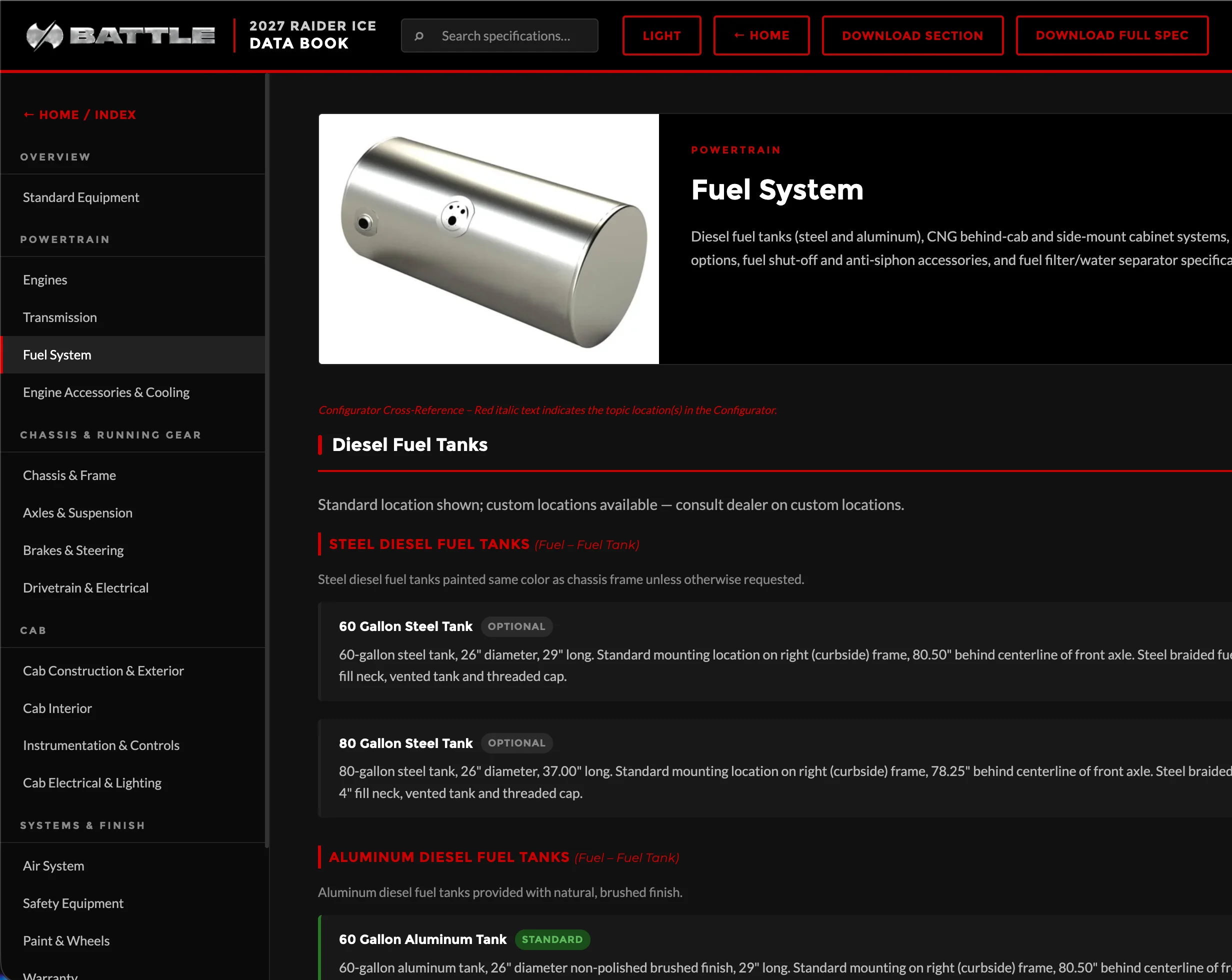This screenshot has width=1232, height=980.
Task: Toggle LIGHT theme mode
Action: pyautogui.click(x=661, y=35)
